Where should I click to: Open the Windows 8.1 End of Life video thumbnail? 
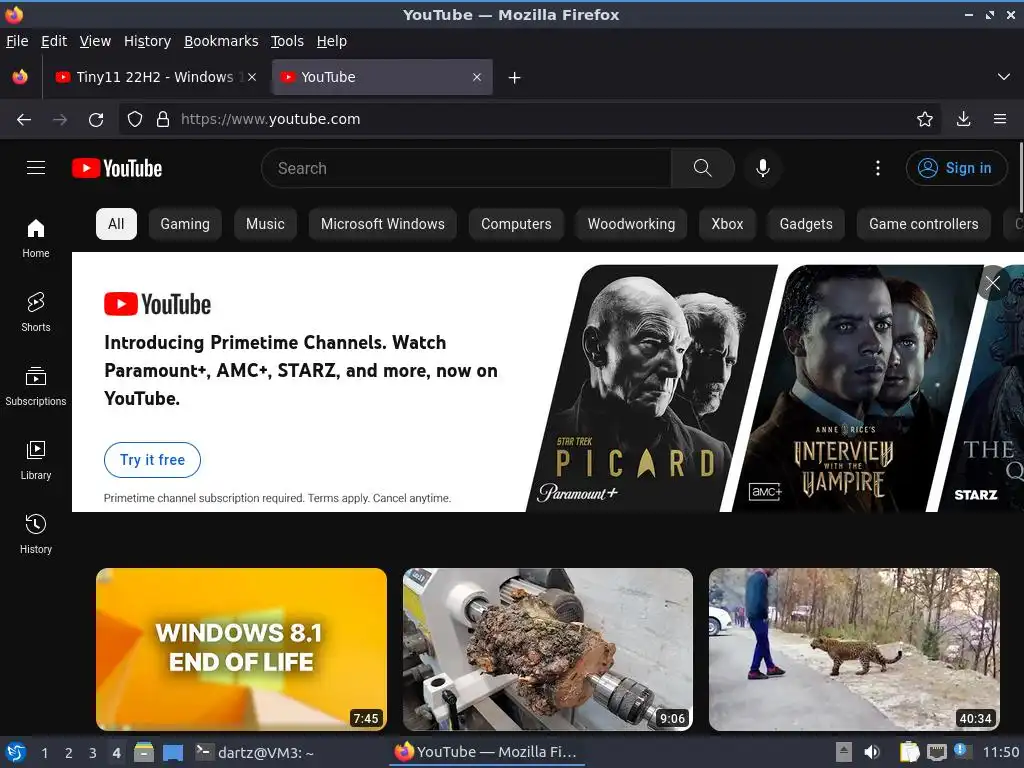click(241, 649)
